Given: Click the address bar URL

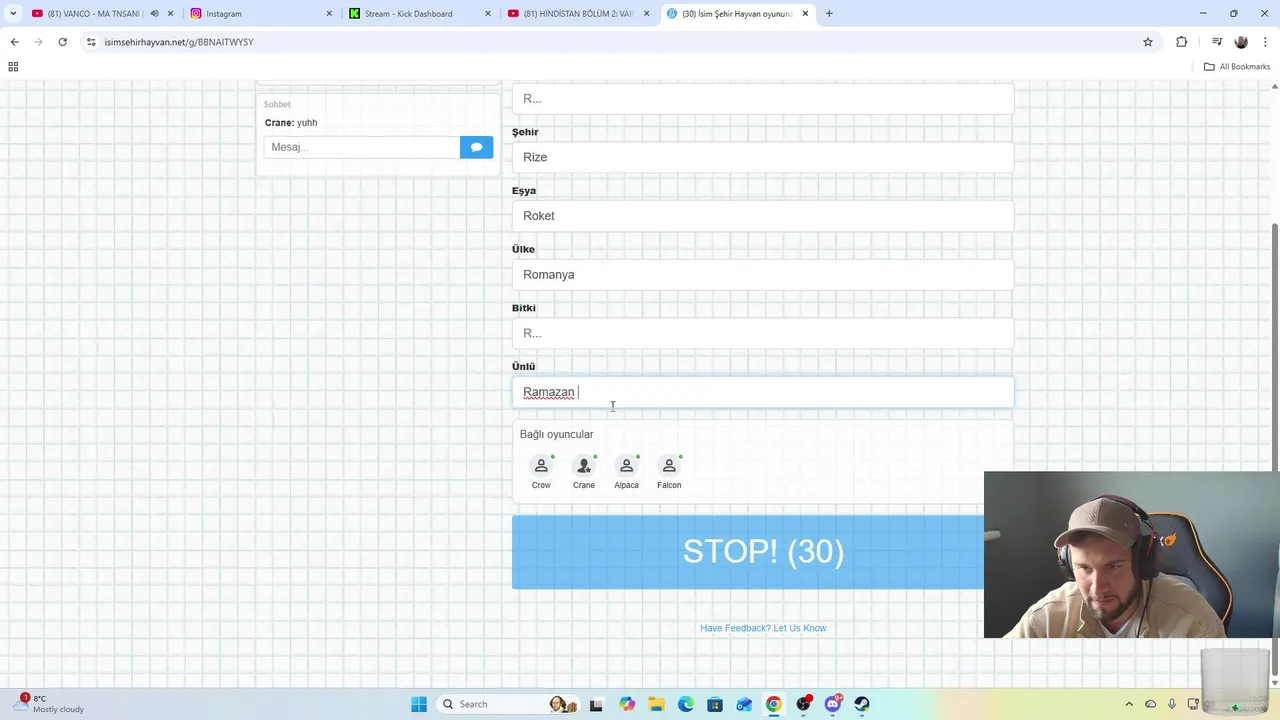Looking at the screenshot, I should pos(179,42).
